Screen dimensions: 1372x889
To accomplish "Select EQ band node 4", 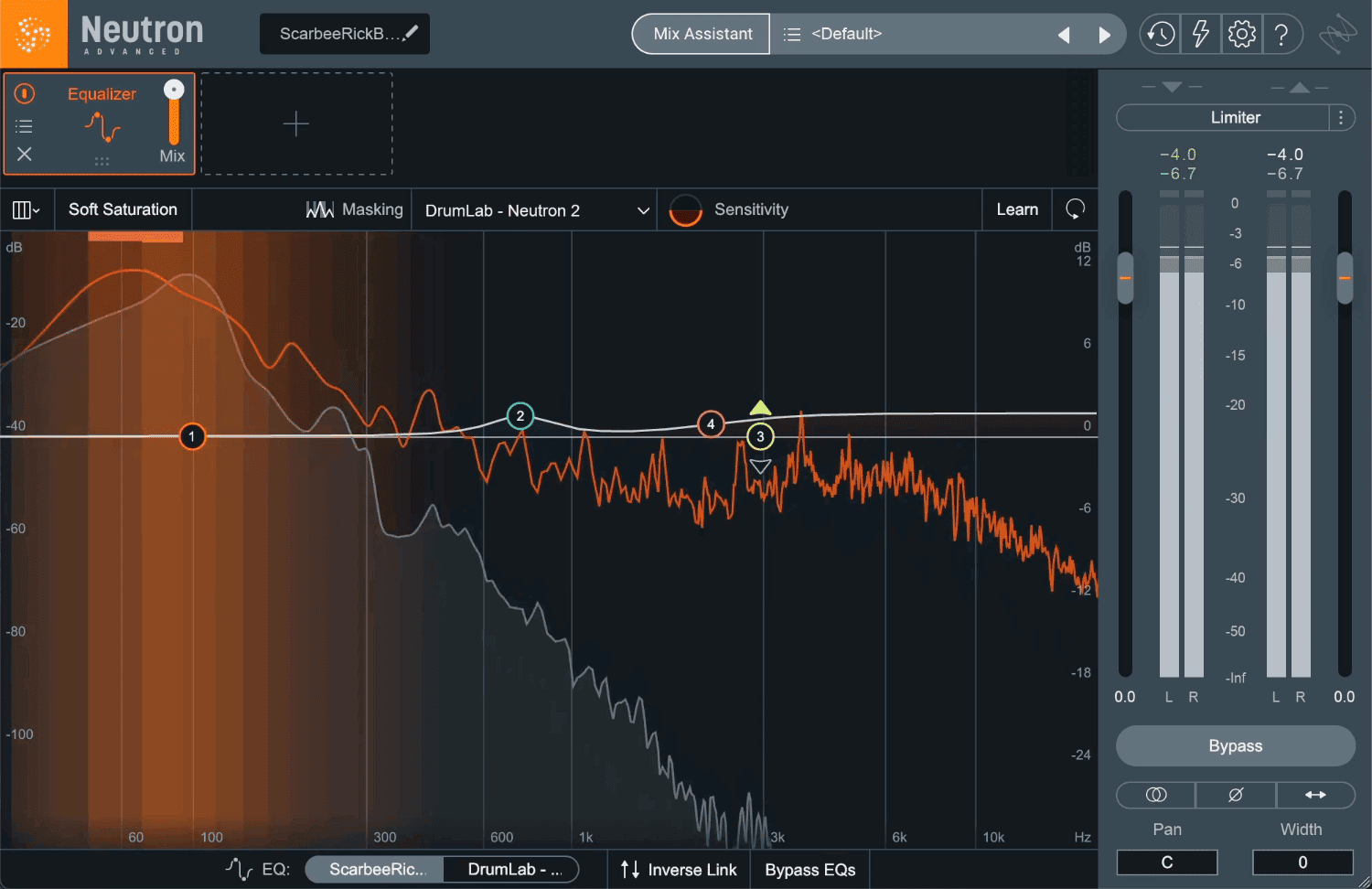I will point(711,424).
